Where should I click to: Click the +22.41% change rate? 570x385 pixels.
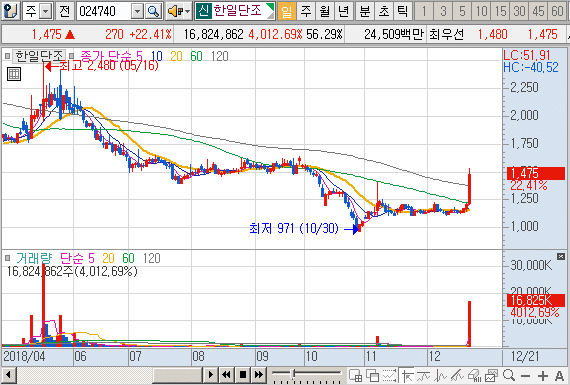[150, 35]
